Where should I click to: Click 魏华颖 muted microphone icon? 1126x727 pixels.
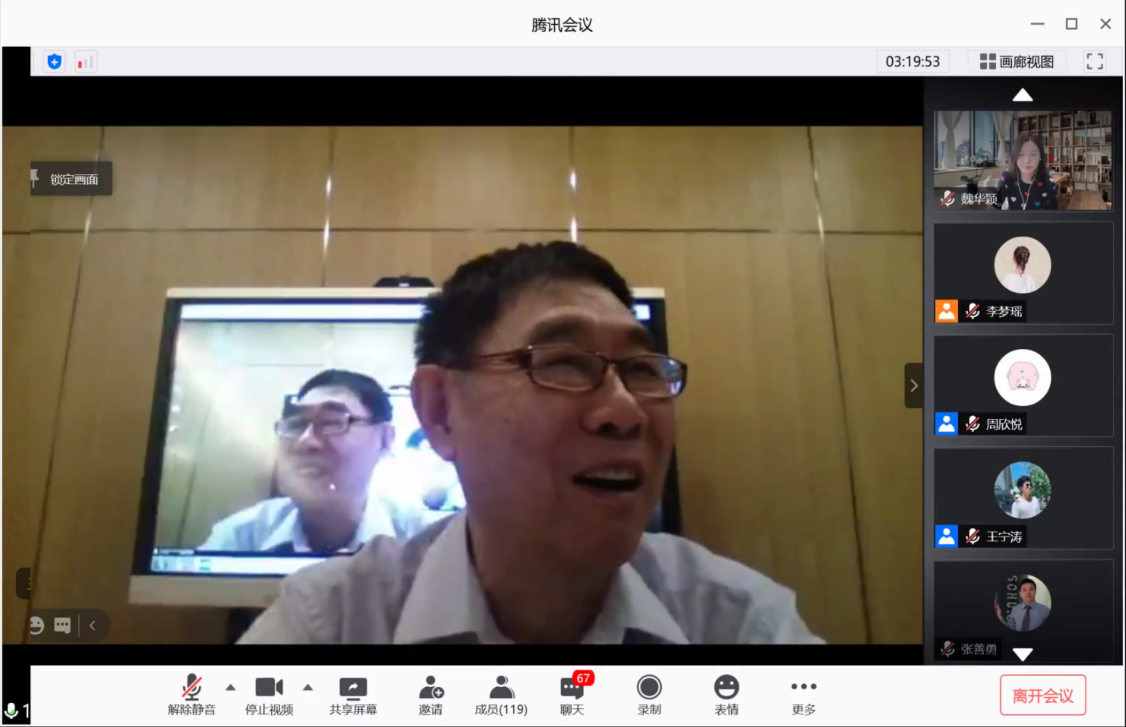[x=948, y=198]
